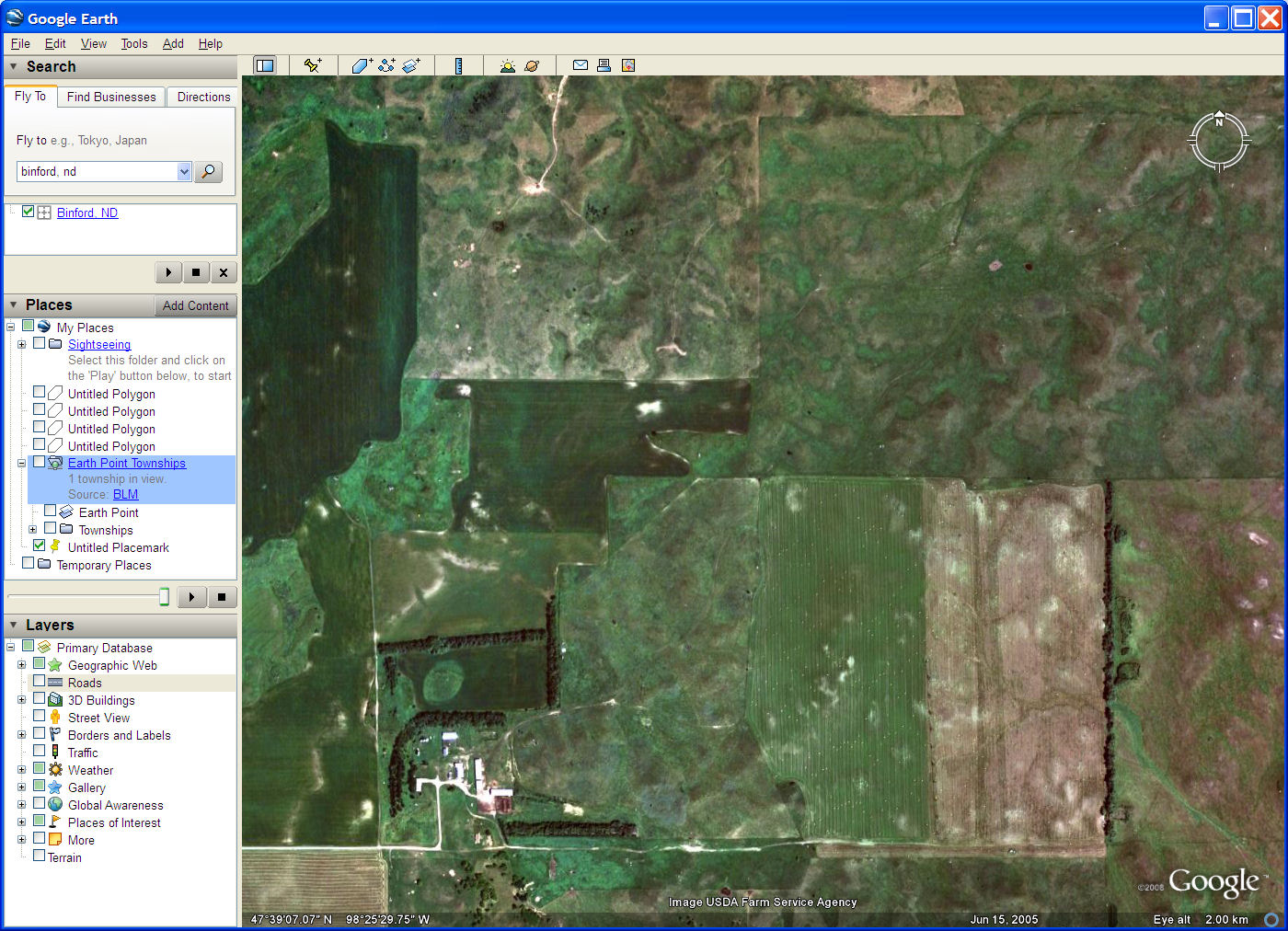
Task: Click the Roads layer icon
Action: coord(55,683)
